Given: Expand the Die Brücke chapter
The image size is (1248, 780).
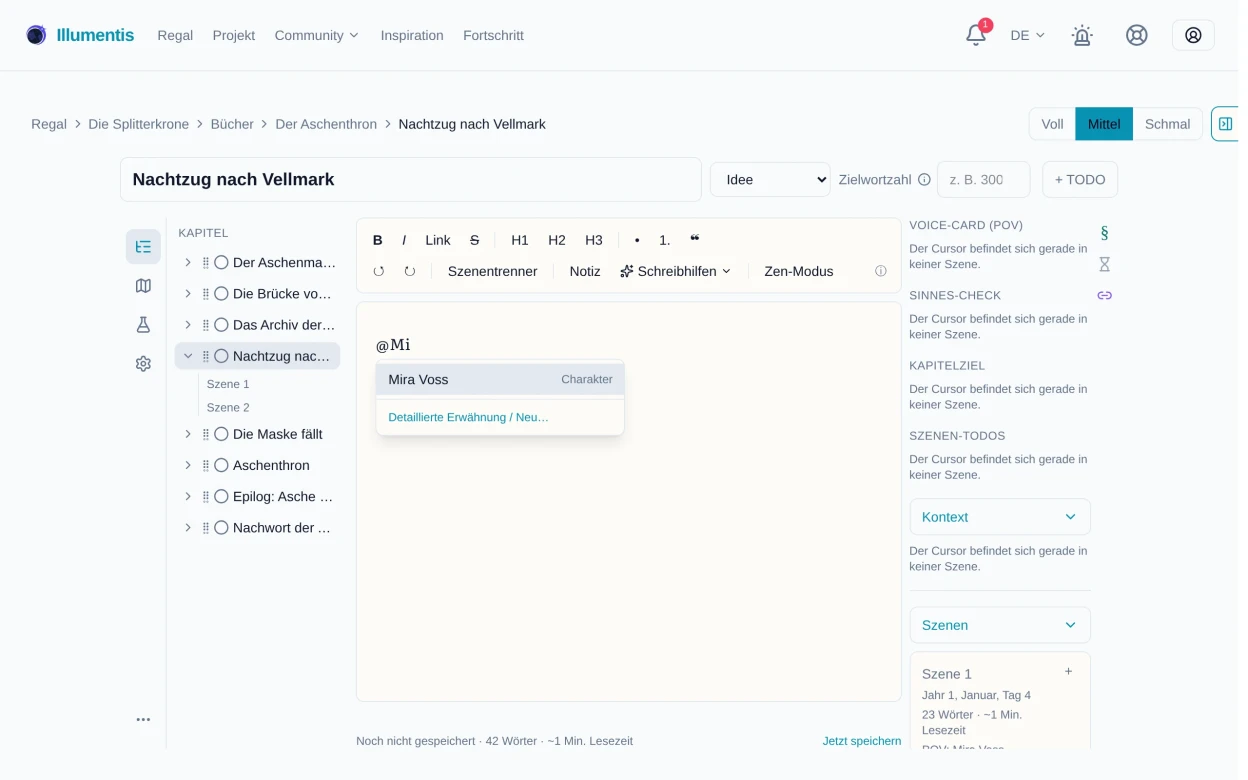Looking at the screenshot, I should click(x=188, y=294).
